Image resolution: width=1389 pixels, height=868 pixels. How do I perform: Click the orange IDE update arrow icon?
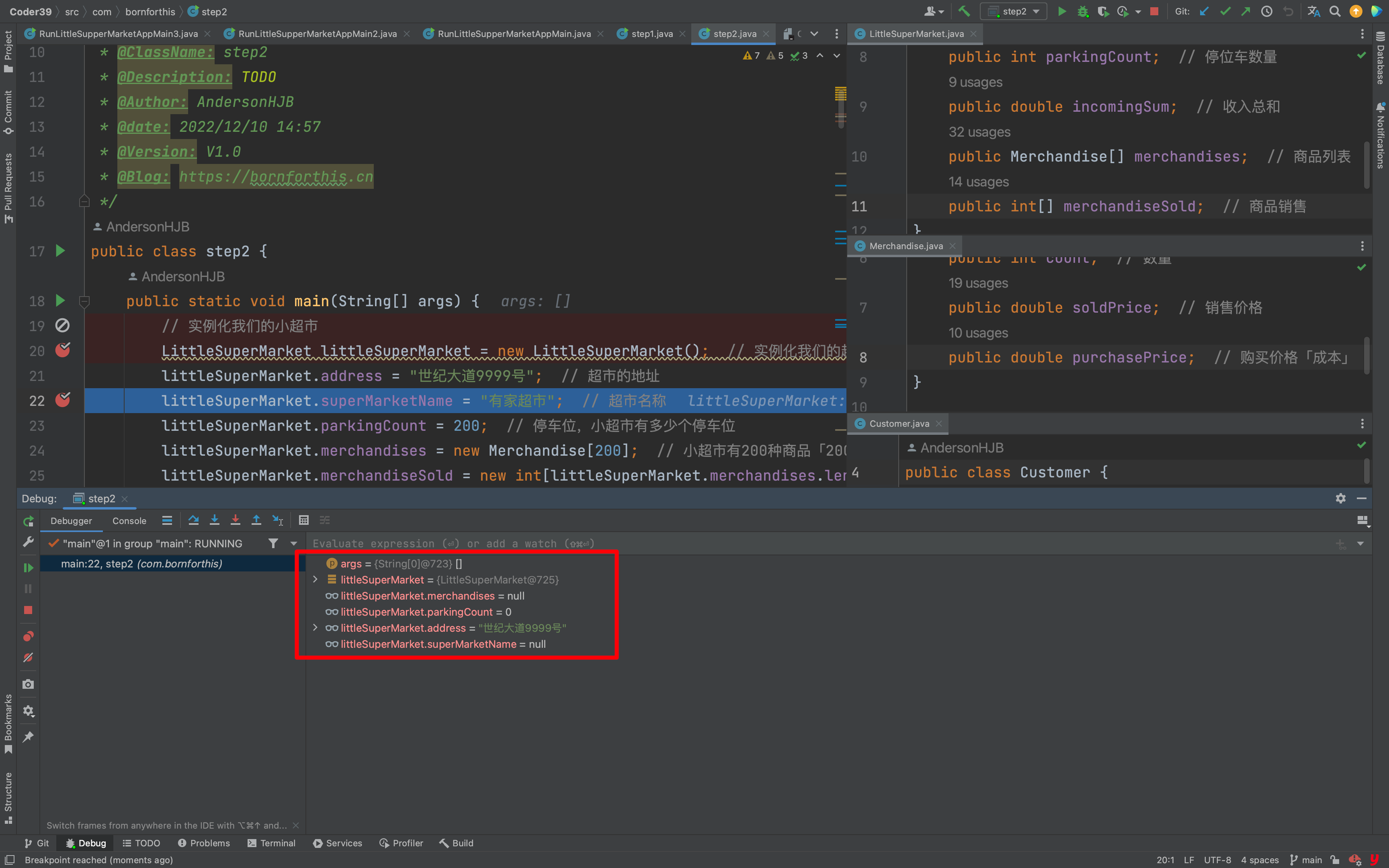(x=1356, y=12)
